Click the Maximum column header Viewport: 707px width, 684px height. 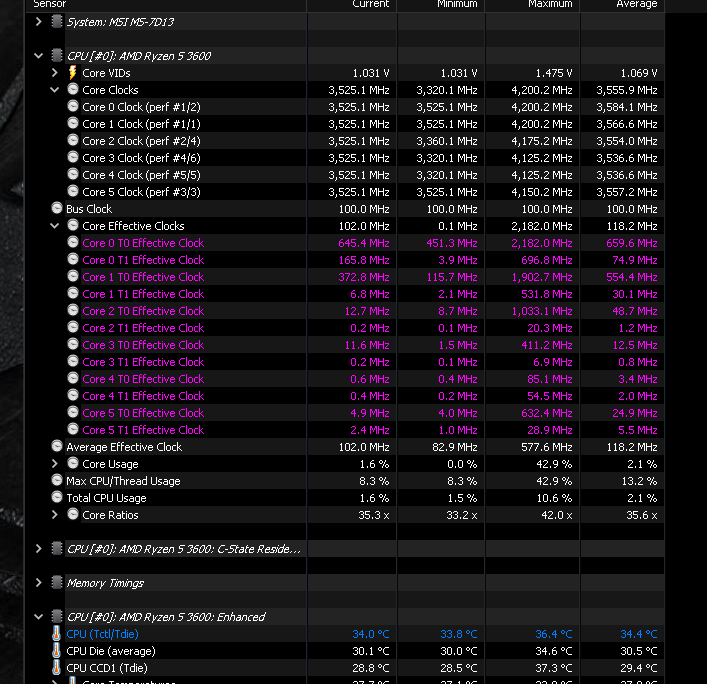point(550,4)
